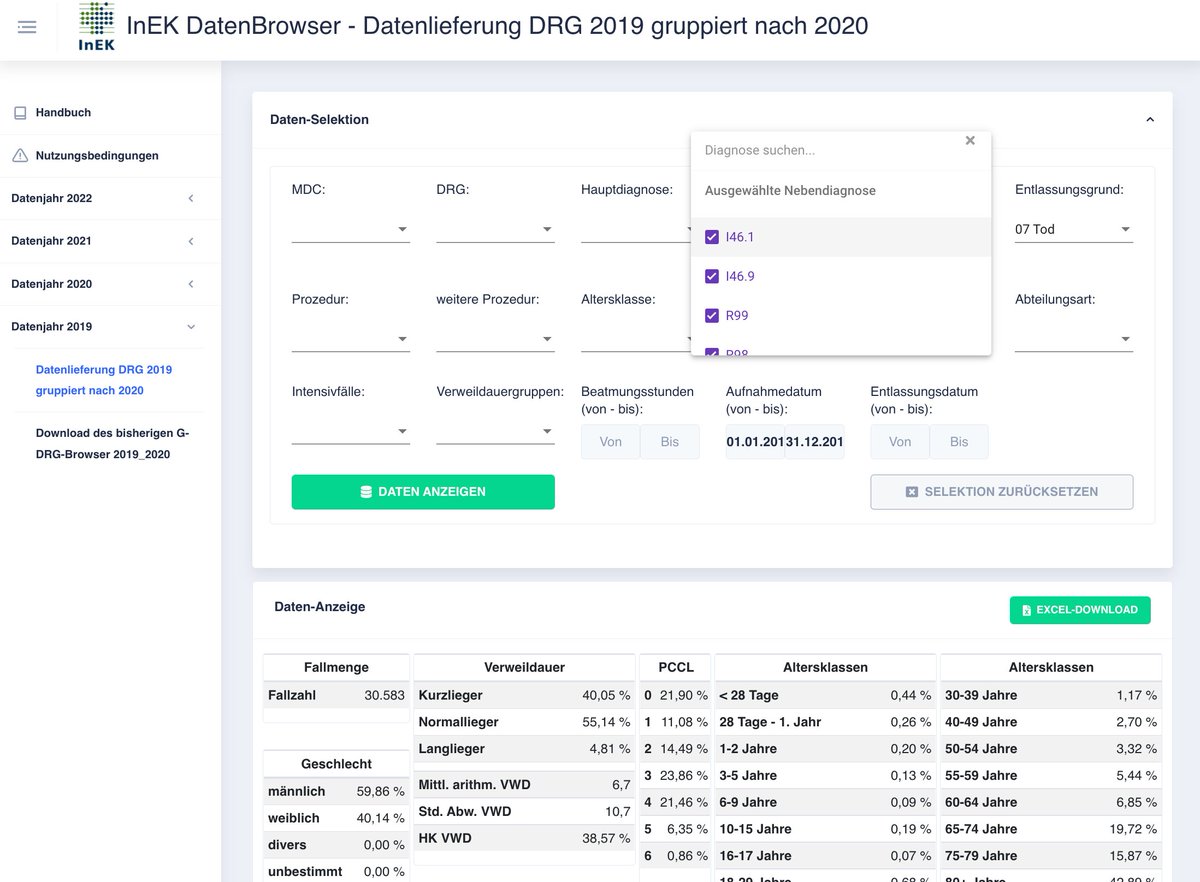Click the Handbuch menu link
The image size is (1200, 882).
coord(63,113)
